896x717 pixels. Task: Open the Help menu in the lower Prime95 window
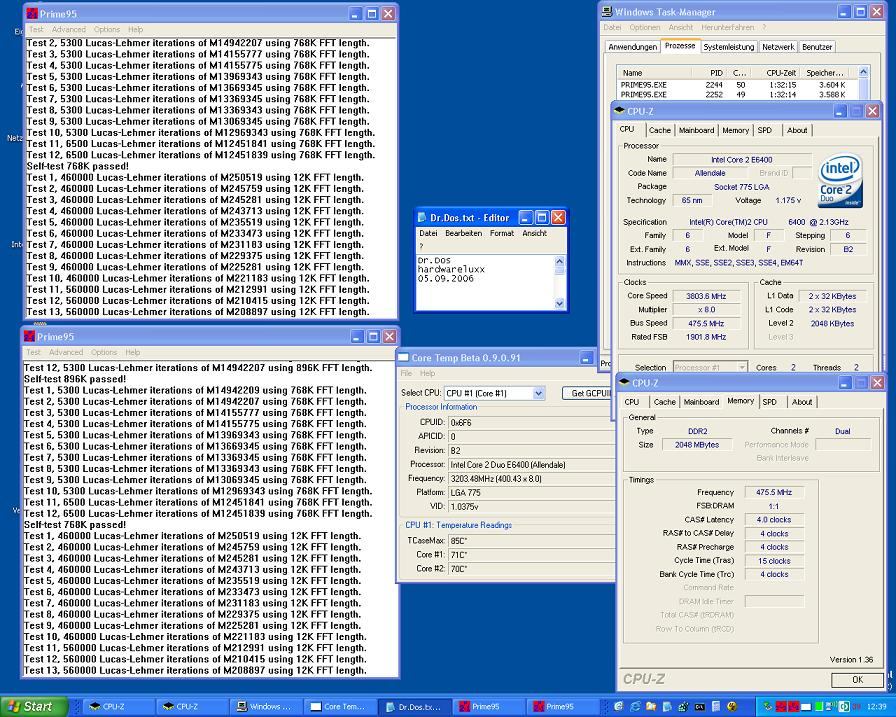click(133, 353)
